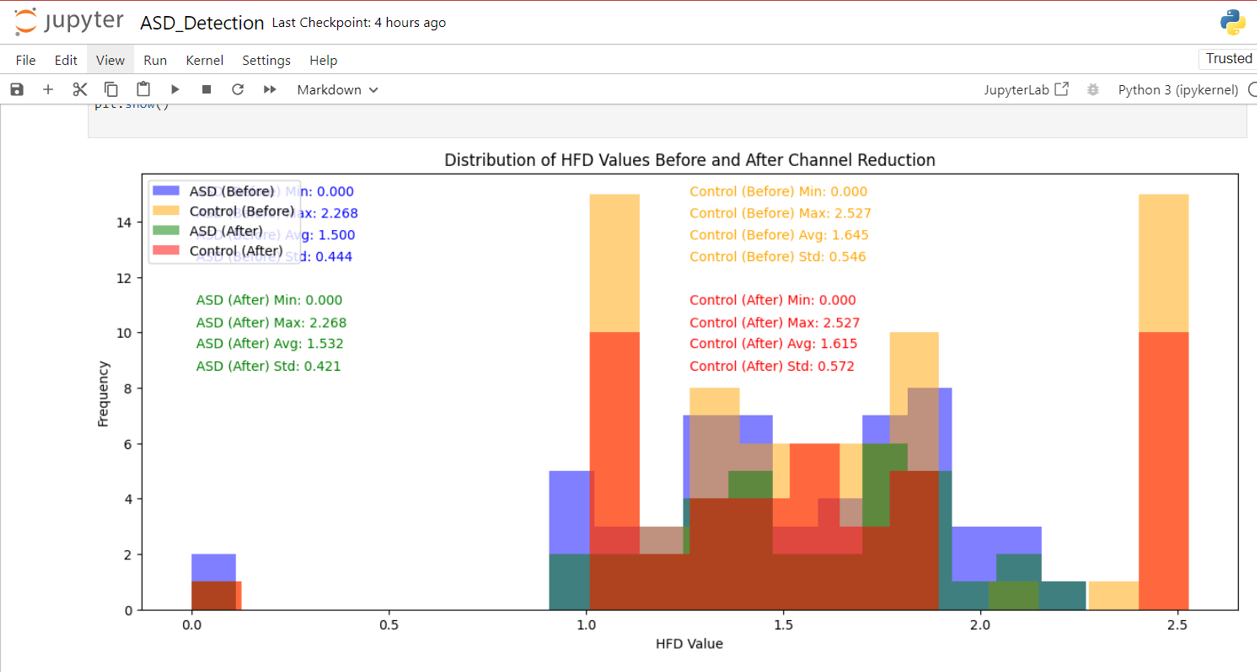Open the Settings menu
Viewport: 1257px width, 672px height.
click(266, 60)
